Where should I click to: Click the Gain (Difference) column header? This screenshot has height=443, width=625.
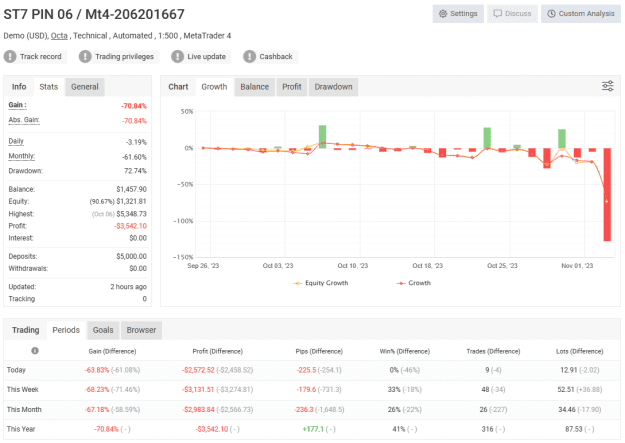[x=112, y=351]
